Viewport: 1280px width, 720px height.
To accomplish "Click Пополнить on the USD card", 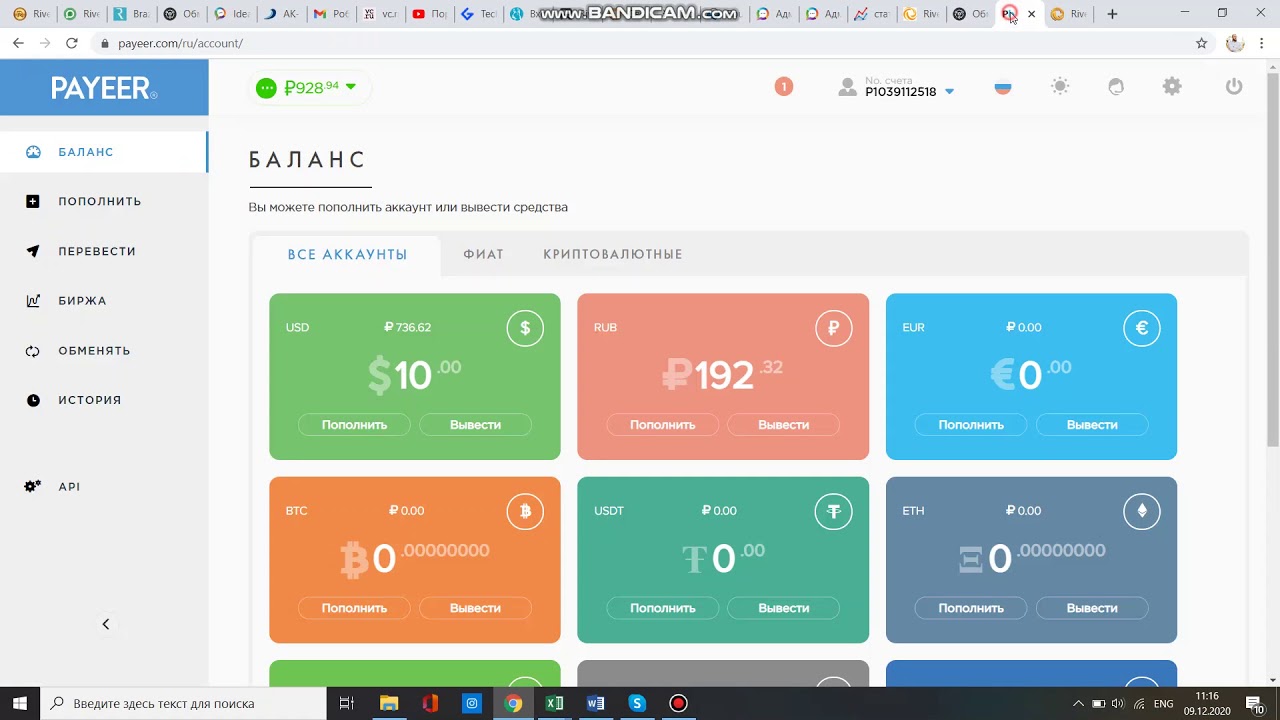I will tap(354, 425).
